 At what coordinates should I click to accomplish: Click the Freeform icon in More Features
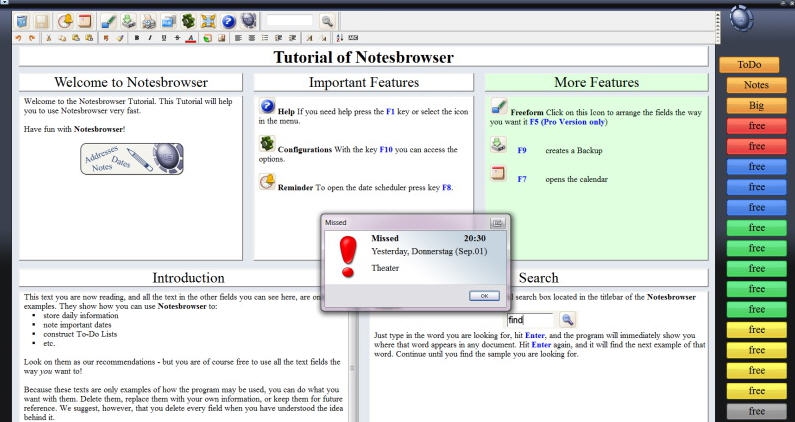point(499,107)
